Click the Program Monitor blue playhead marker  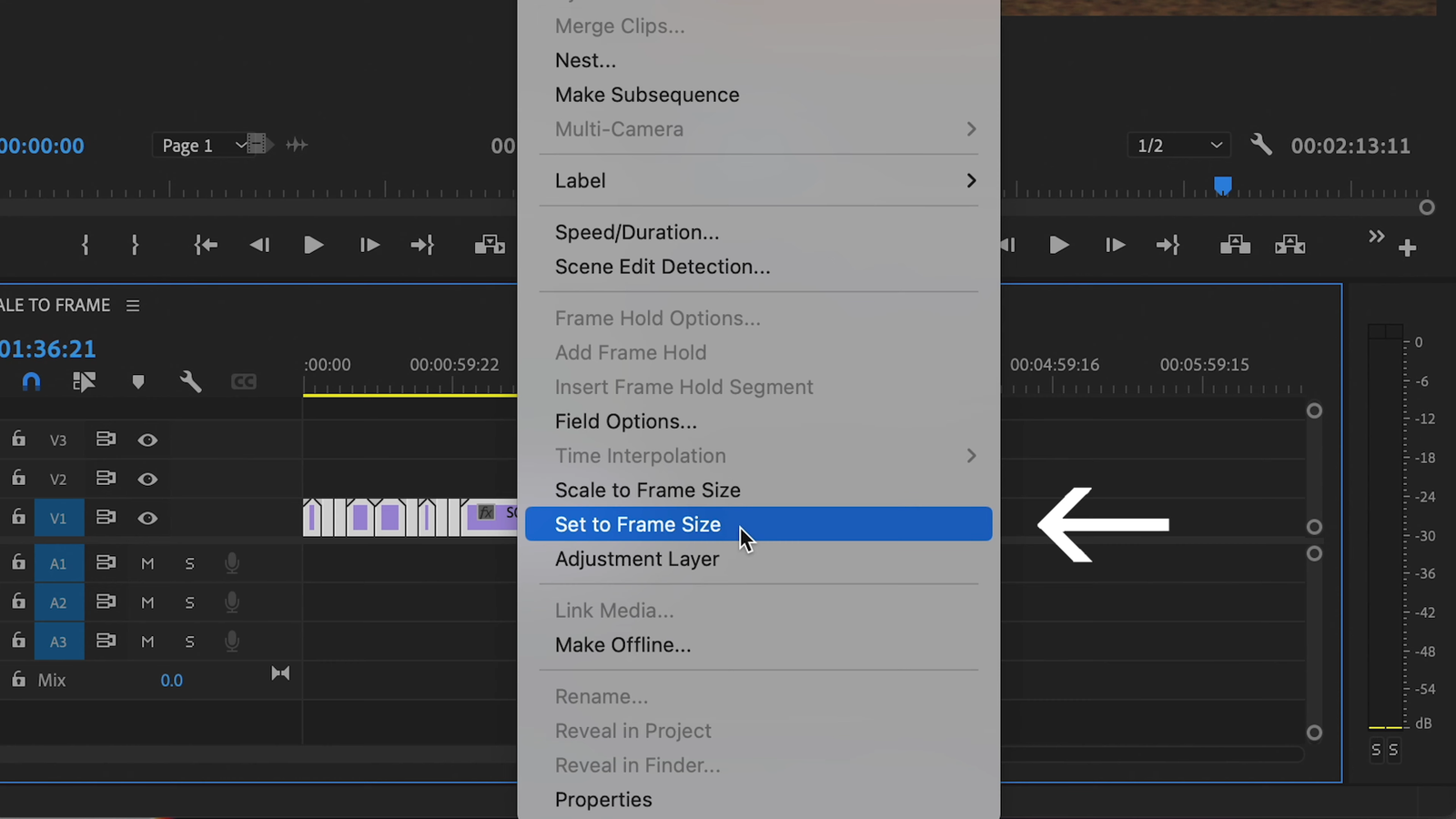click(1223, 186)
